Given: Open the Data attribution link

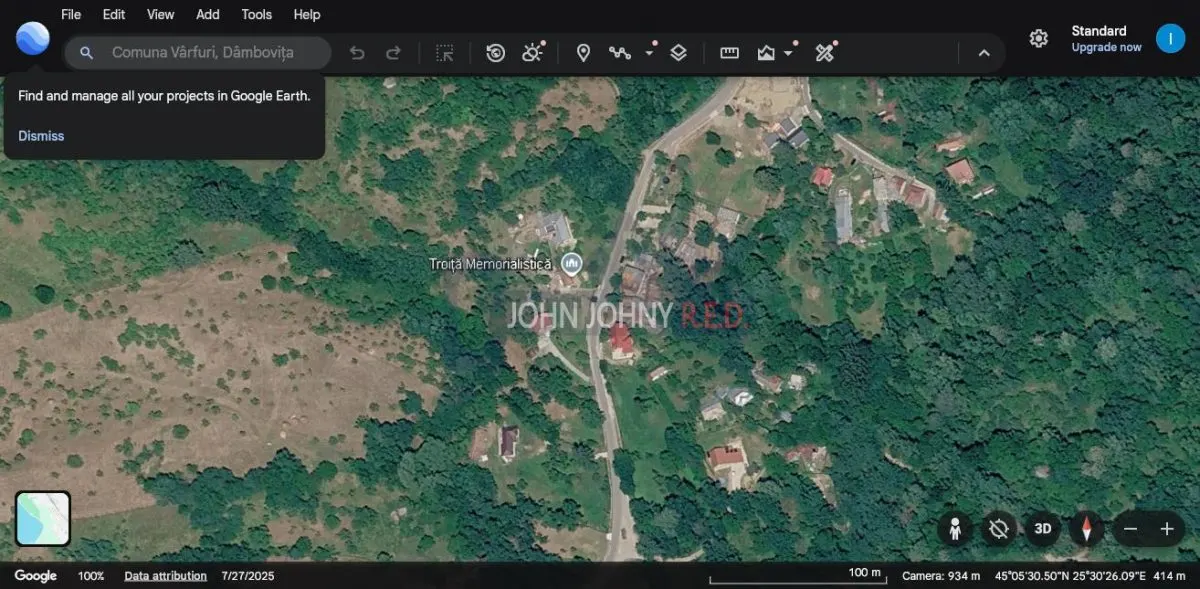Looking at the screenshot, I should coord(166,576).
